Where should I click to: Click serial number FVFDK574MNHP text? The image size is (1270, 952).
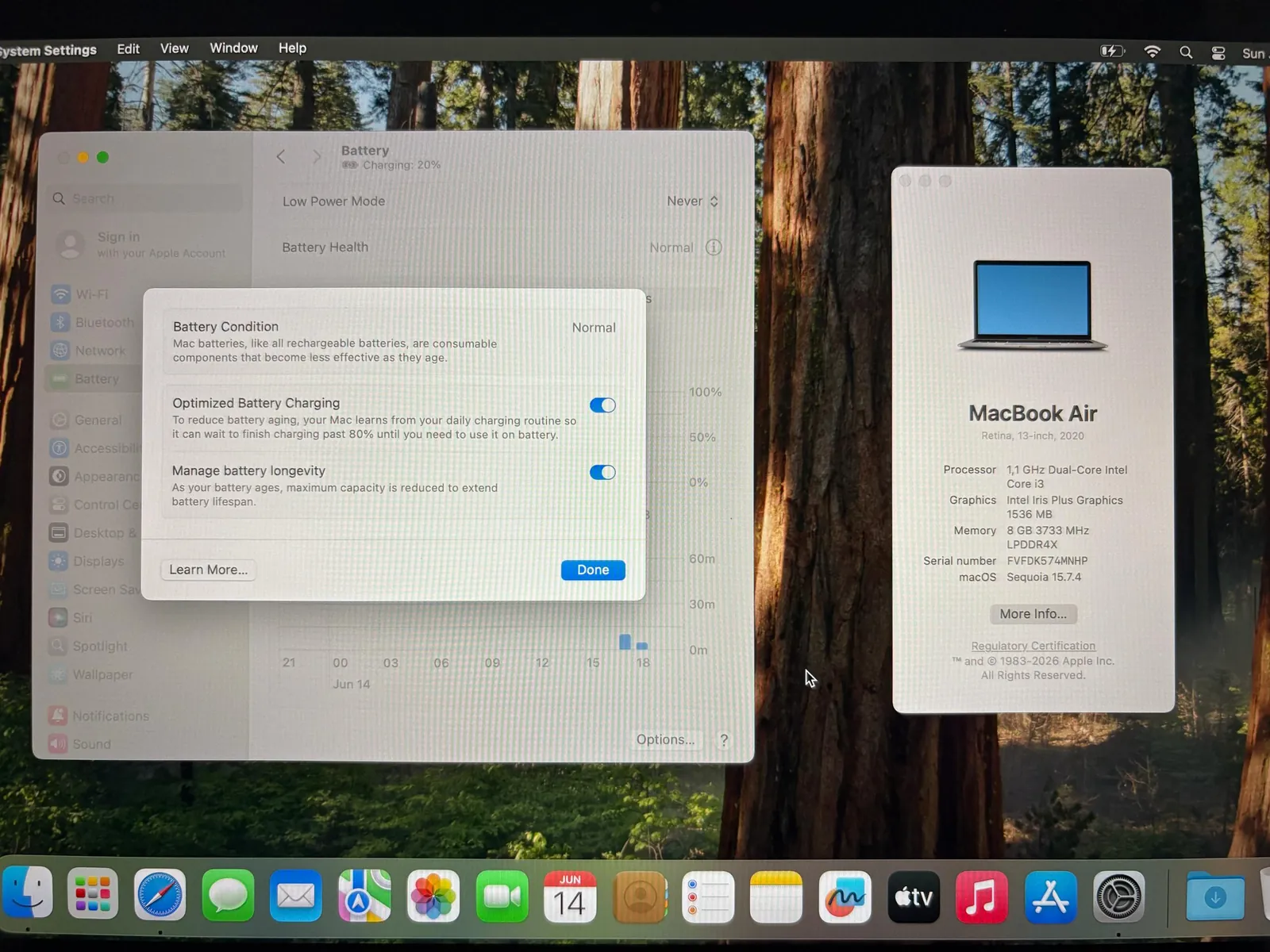click(x=1047, y=561)
